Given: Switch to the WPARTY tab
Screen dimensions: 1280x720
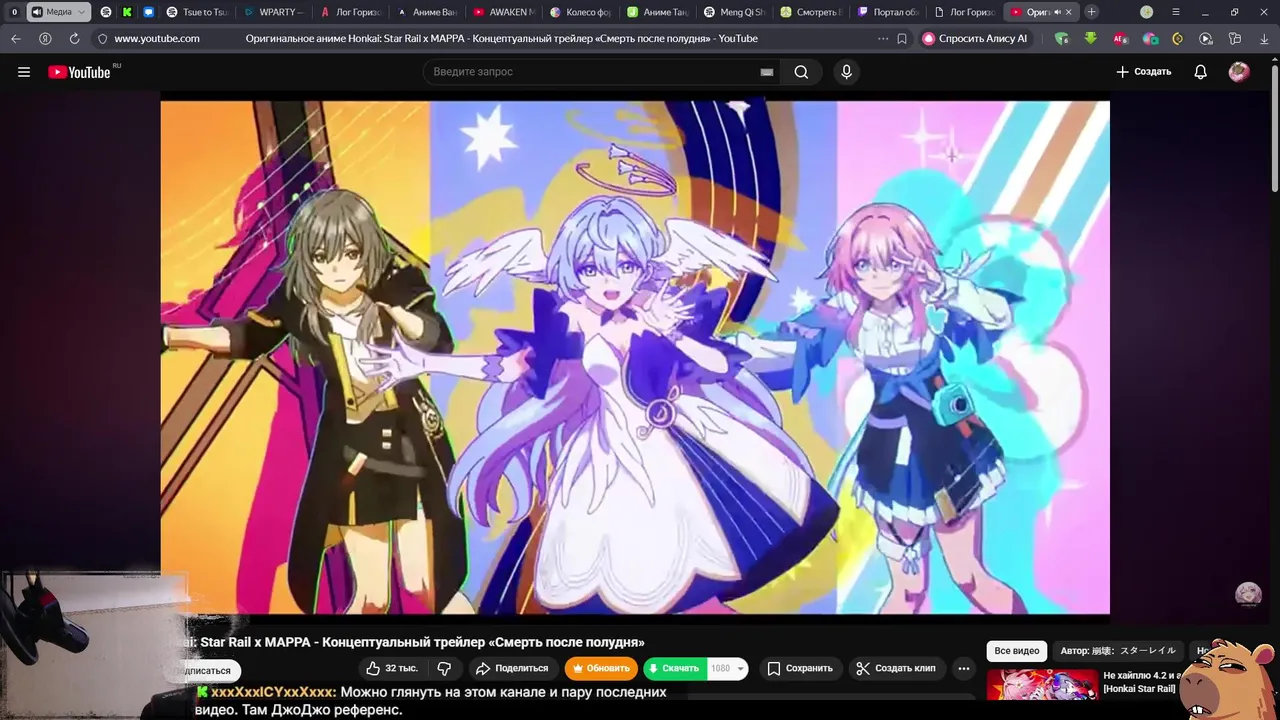Looking at the screenshot, I should [x=272, y=12].
